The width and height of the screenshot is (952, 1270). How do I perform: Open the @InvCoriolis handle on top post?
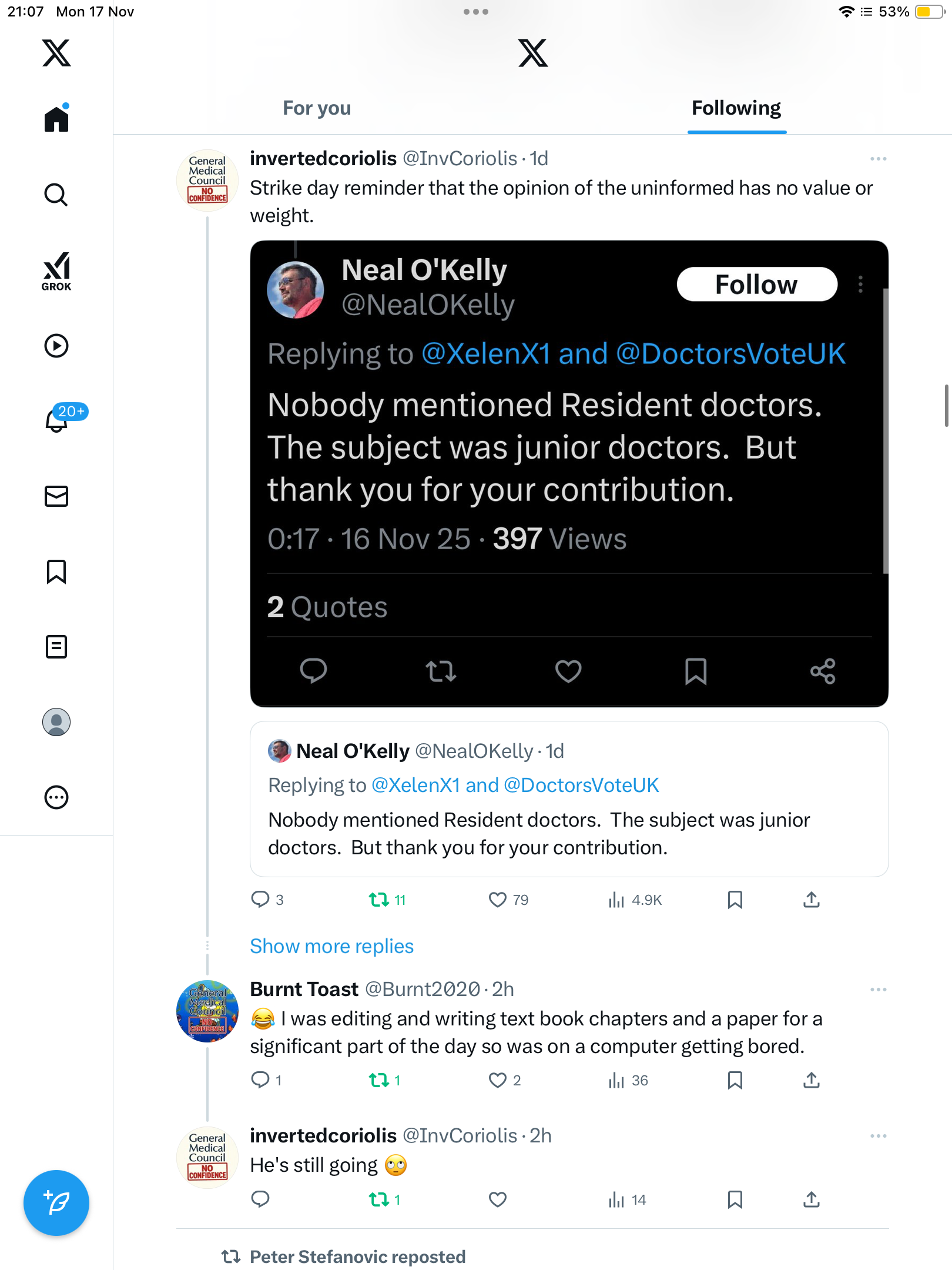click(460, 159)
